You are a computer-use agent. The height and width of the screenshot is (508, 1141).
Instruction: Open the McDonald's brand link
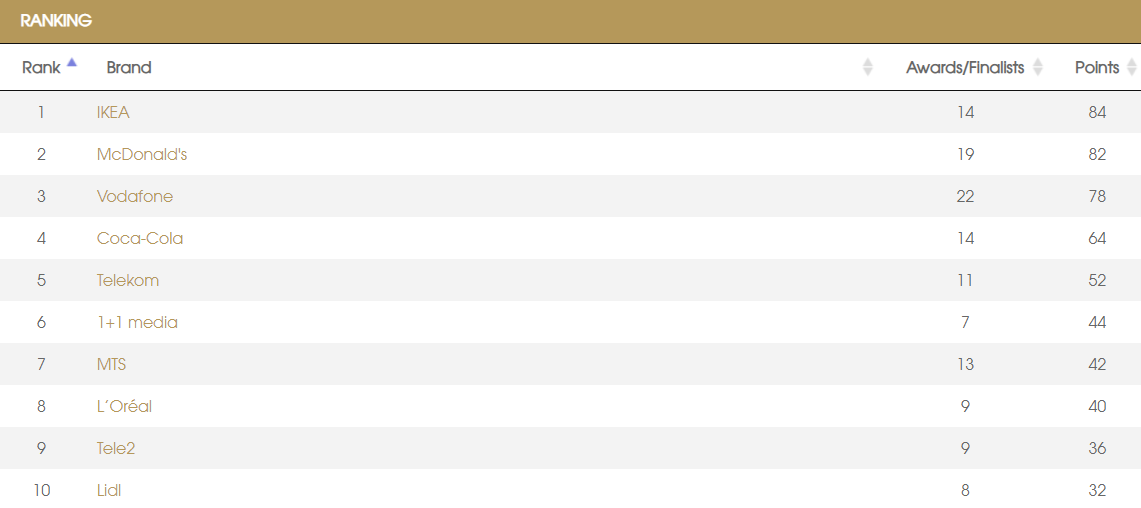tap(142, 154)
